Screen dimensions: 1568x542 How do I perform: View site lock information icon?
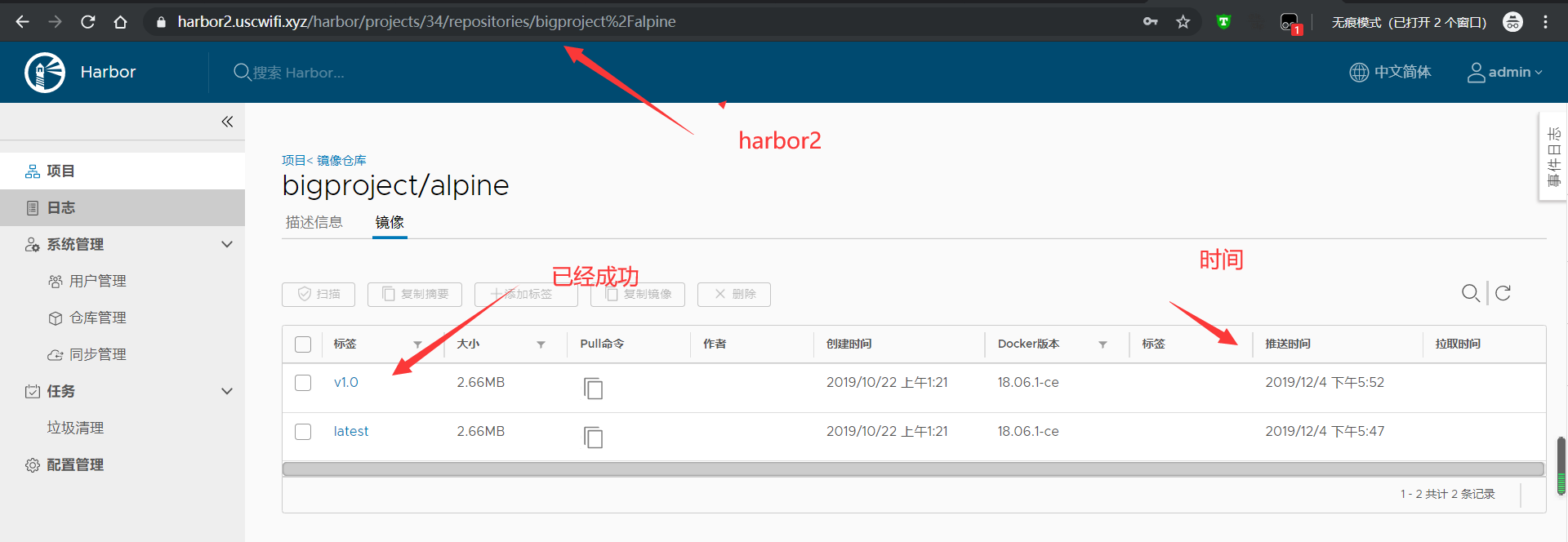tap(161, 22)
